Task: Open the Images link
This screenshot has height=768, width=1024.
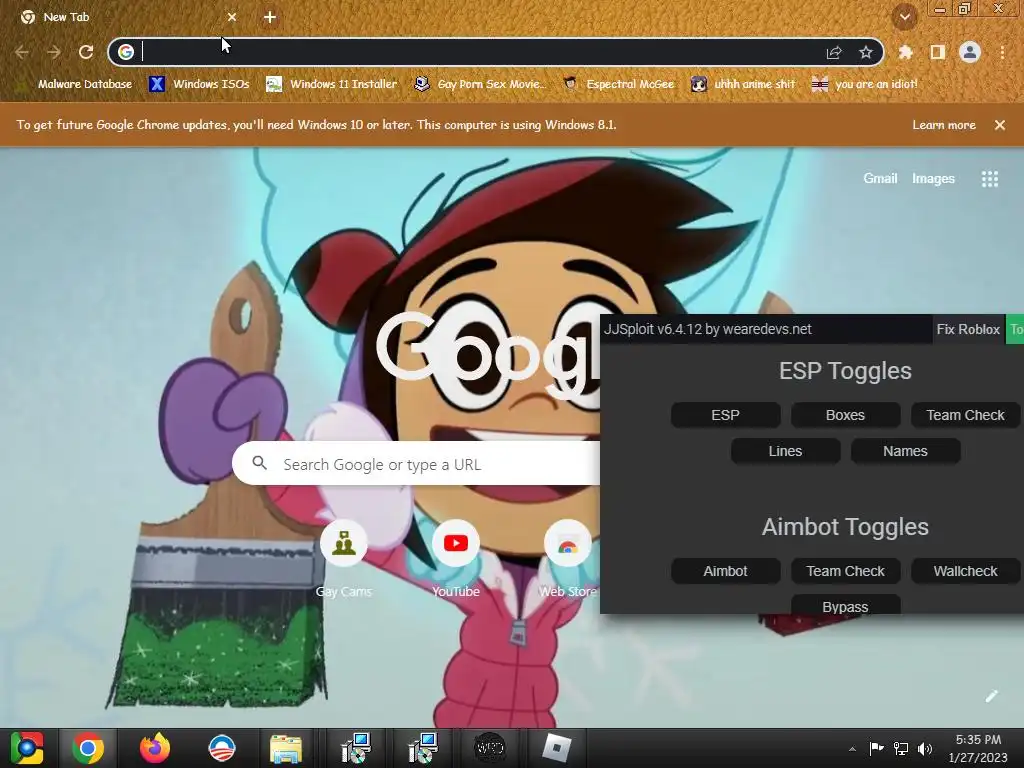Action: click(933, 178)
